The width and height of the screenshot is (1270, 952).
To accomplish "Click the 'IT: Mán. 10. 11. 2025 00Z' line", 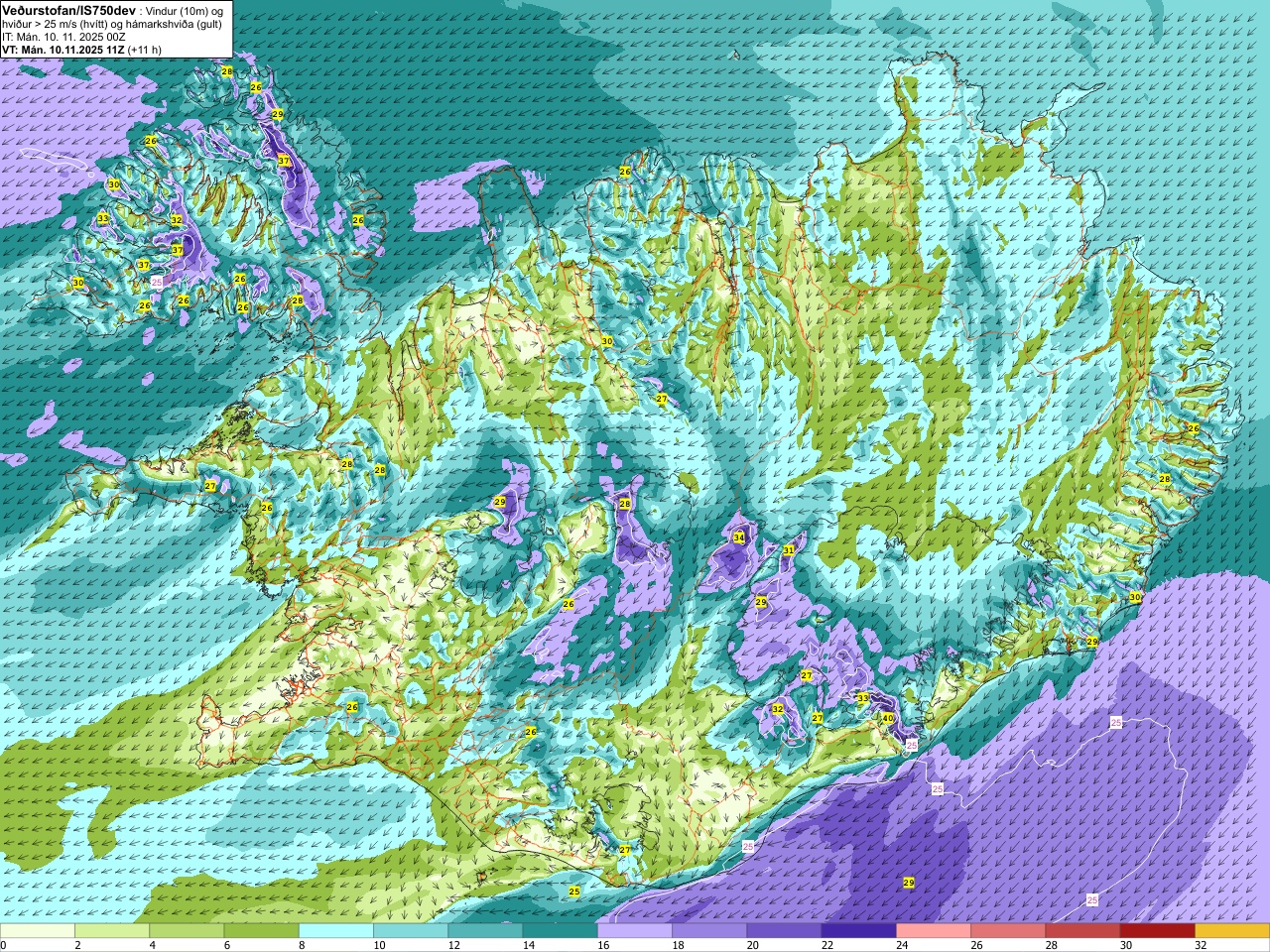I will 63,37.
